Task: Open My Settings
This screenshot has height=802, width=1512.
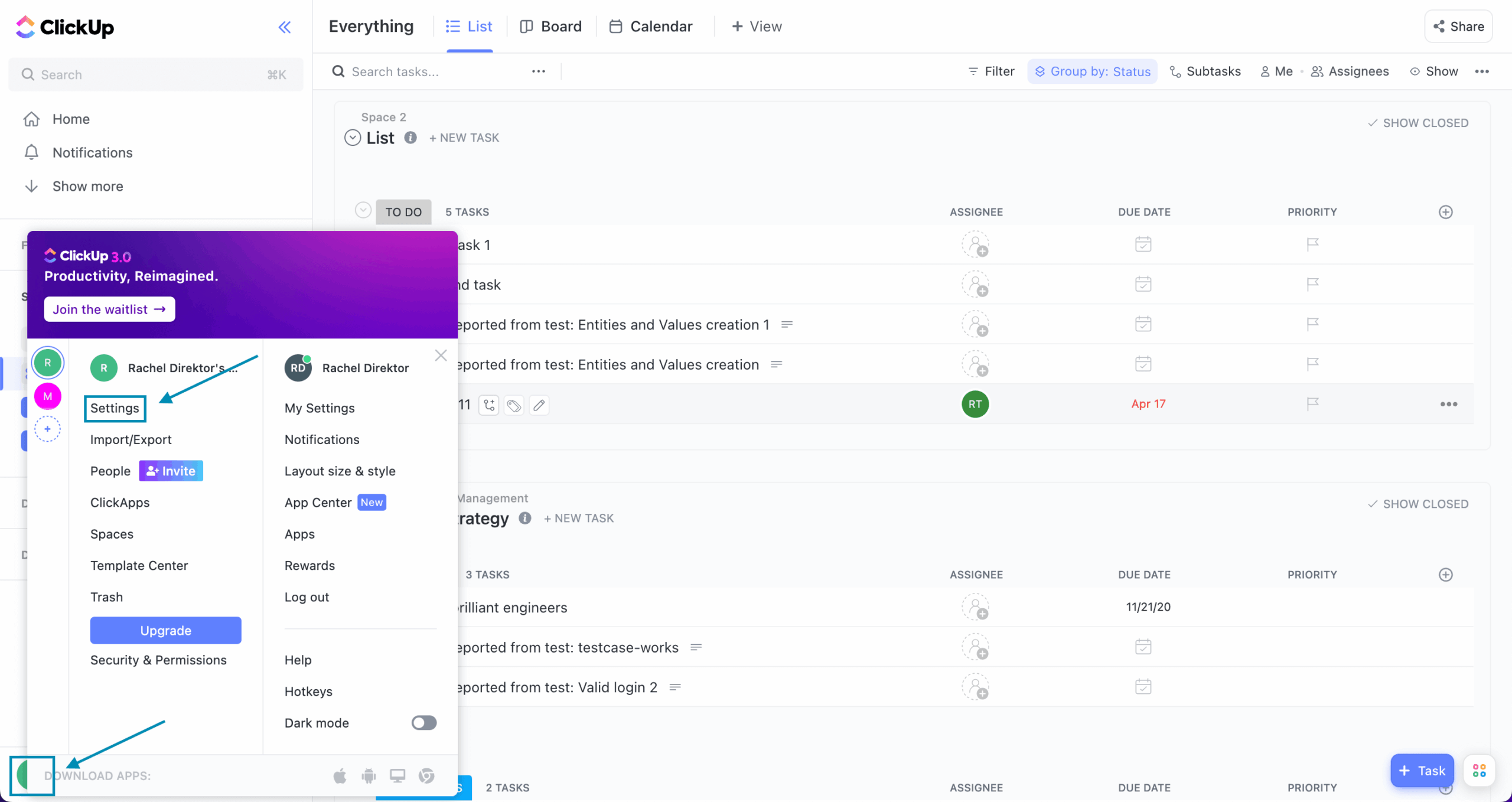Action: point(320,408)
